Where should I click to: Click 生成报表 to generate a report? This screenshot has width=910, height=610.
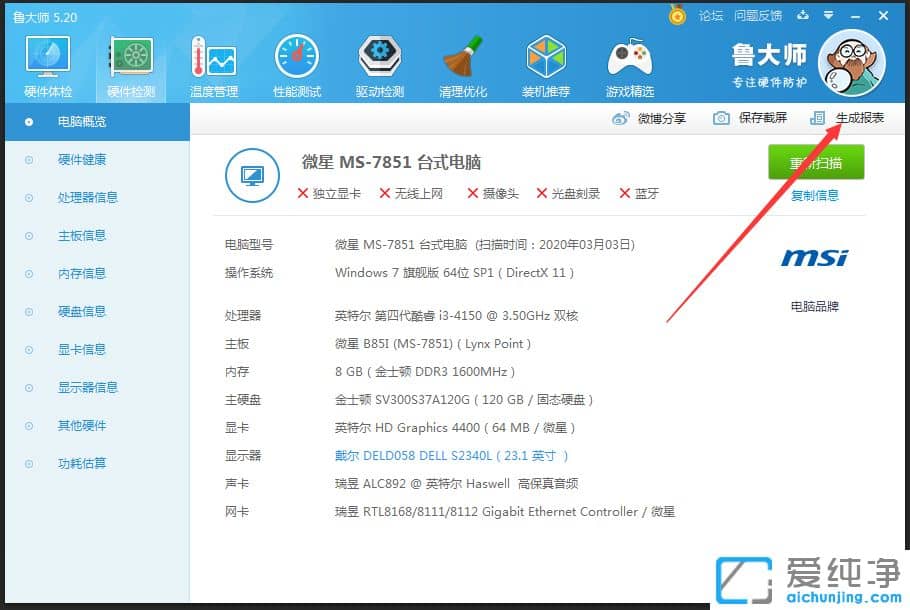tap(860, 117)
